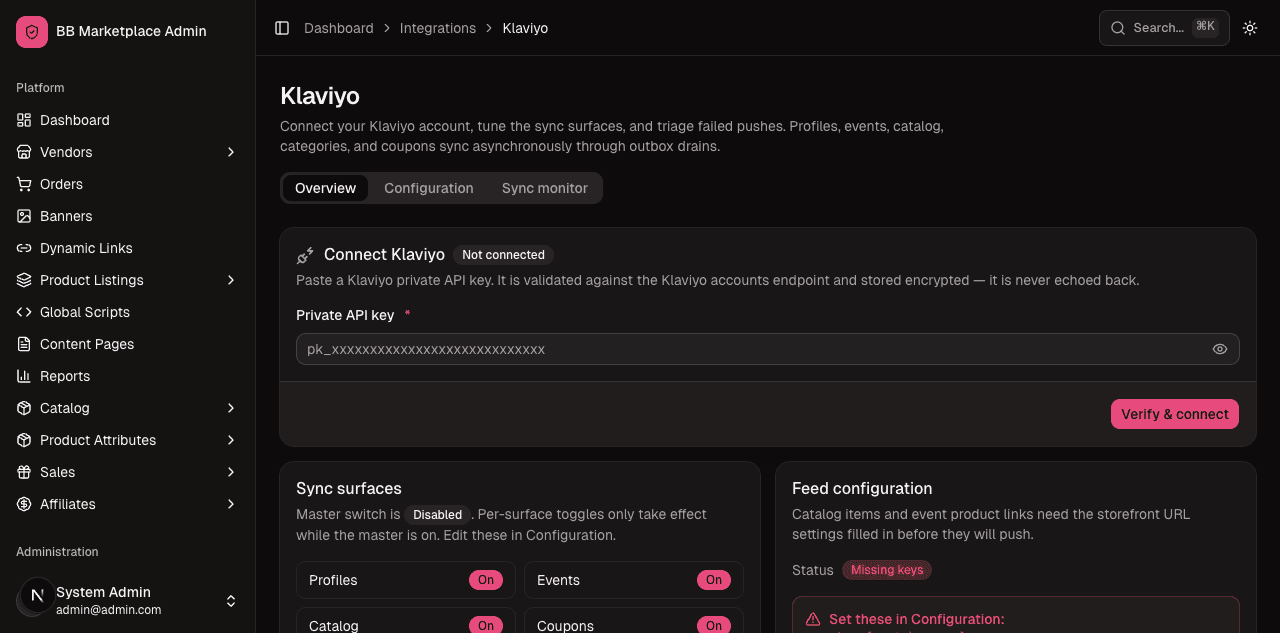The width and height of the screenshot is (1280, 633).
Task: Click the Banners image icon
Action: [x=24, y=216]
